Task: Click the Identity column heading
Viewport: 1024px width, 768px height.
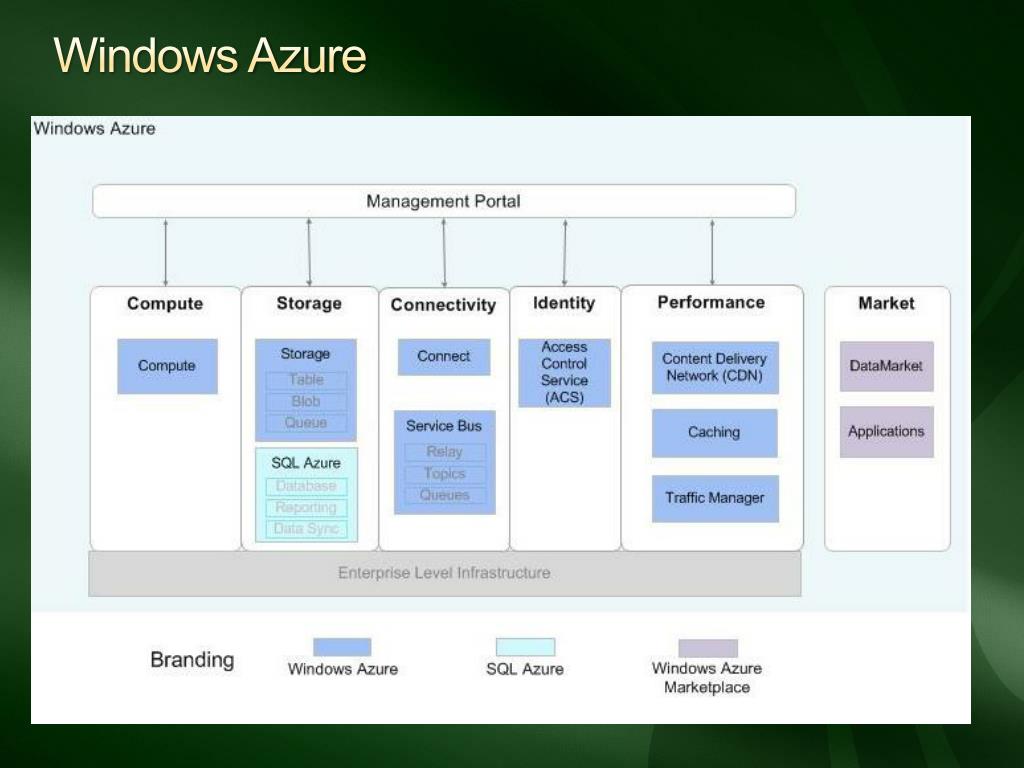Action: click(x=564, y=303)
